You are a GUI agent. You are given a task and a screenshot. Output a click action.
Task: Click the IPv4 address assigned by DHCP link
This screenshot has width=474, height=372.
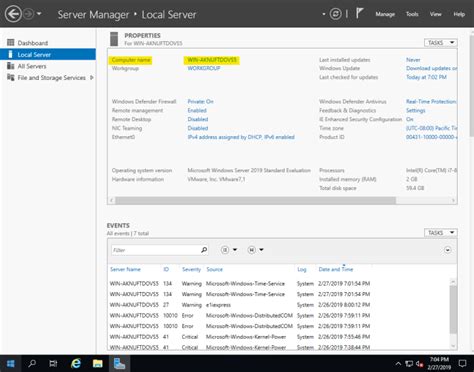[241, 137]
